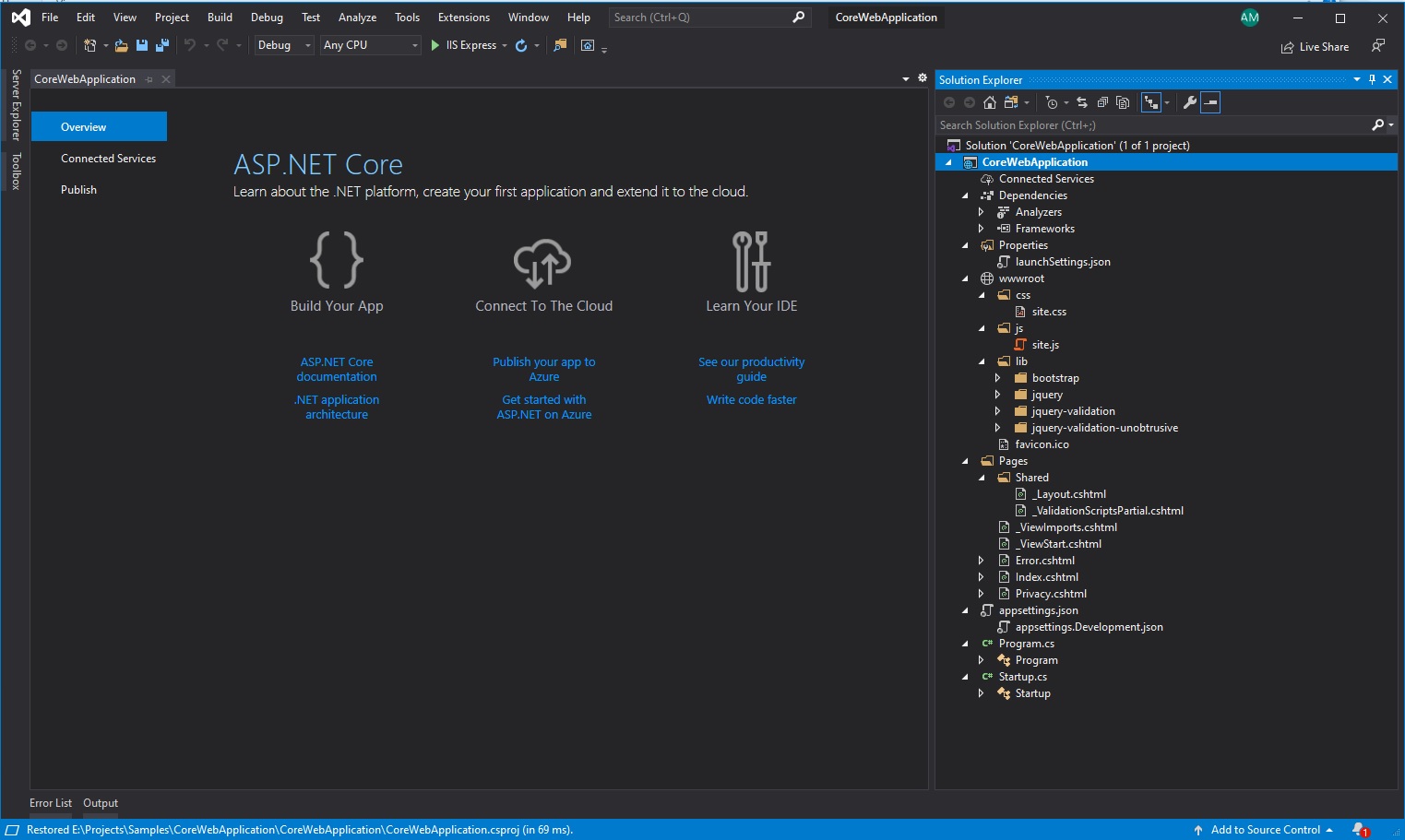The height and width of the screenshot is (840, 1405).
Task: Open .NET application architecture link
Action: (337, 408)
